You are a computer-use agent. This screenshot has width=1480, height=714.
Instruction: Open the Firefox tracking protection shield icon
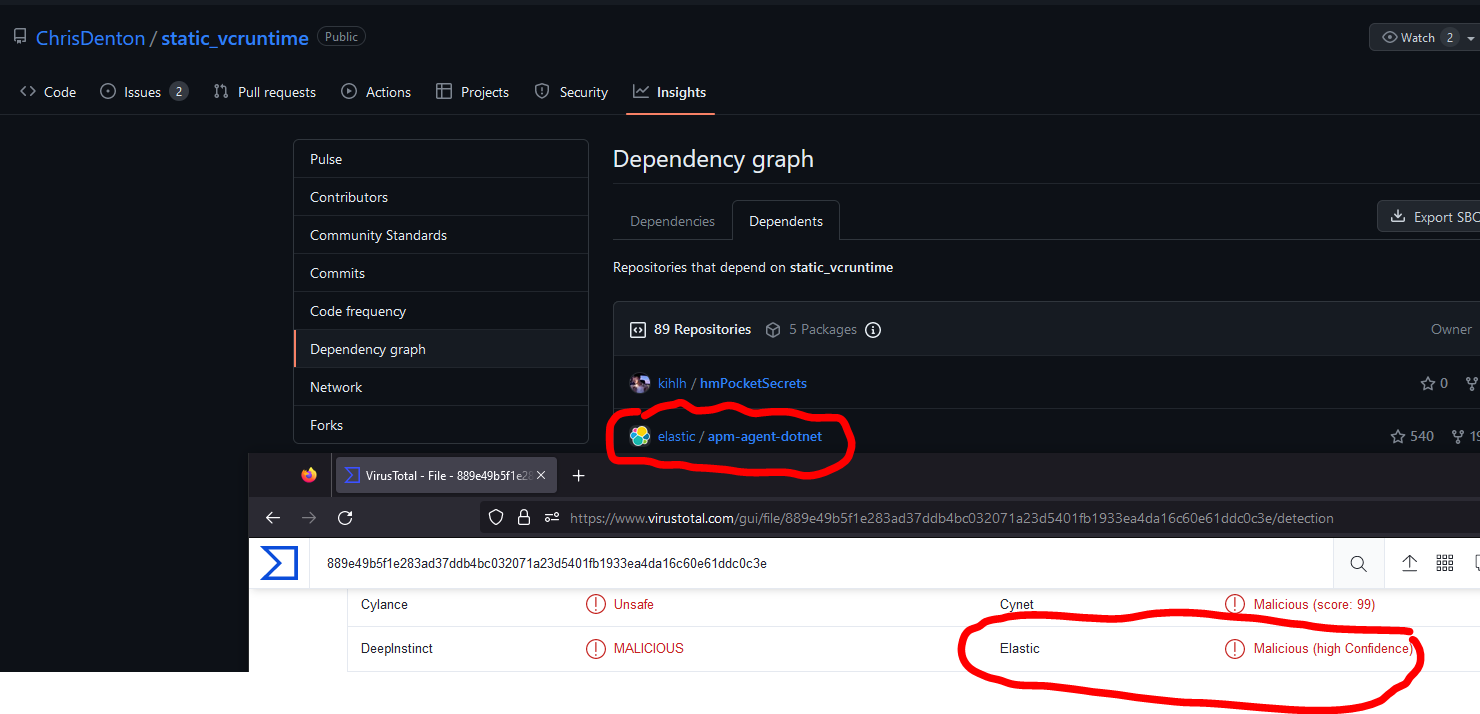496,518
